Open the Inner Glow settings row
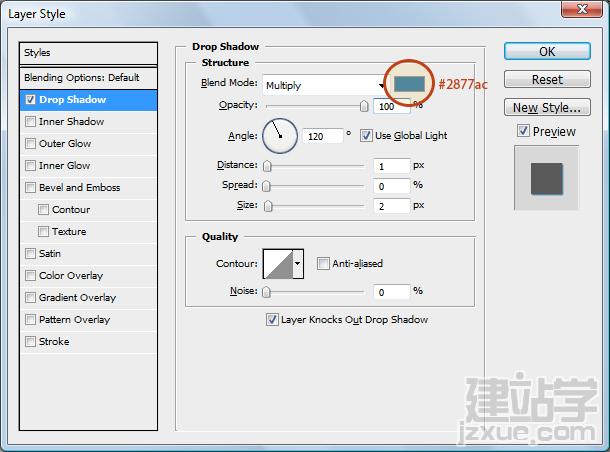The width and height of the screenshot is (610, 452). [x=88, y=166]
